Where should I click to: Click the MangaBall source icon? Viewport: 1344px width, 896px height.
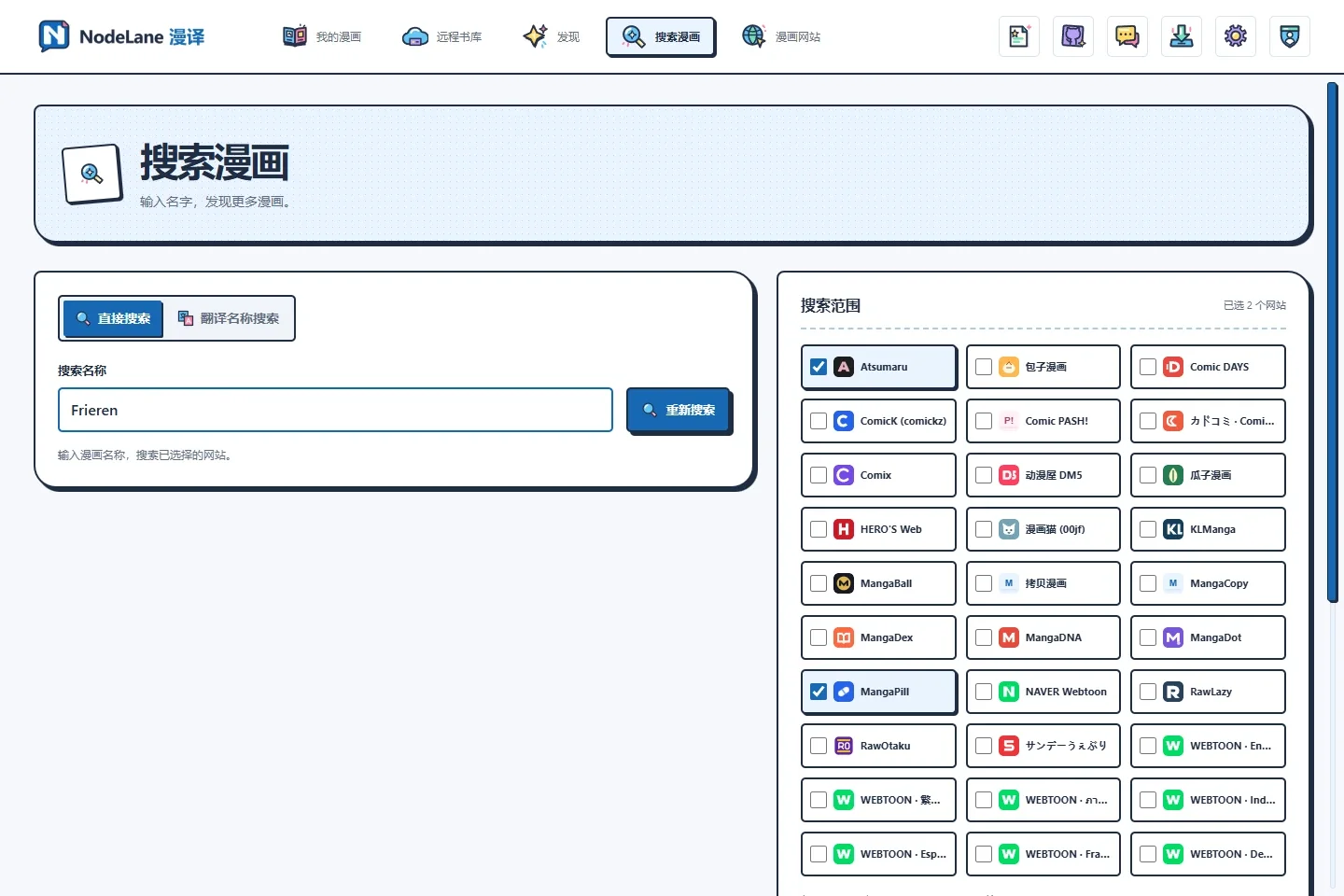[x=844, y=583]
